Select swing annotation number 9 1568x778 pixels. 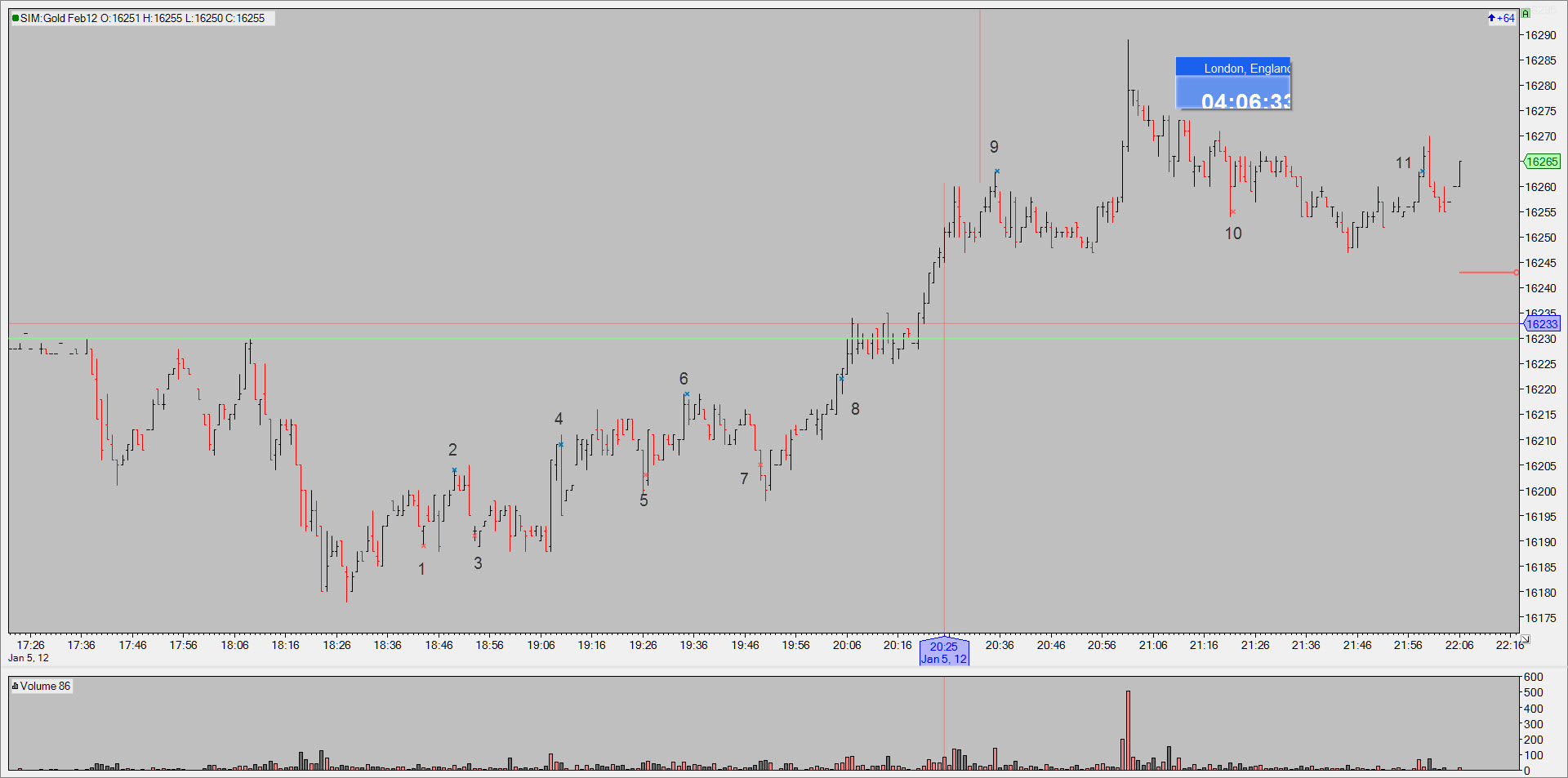(994, 147)
